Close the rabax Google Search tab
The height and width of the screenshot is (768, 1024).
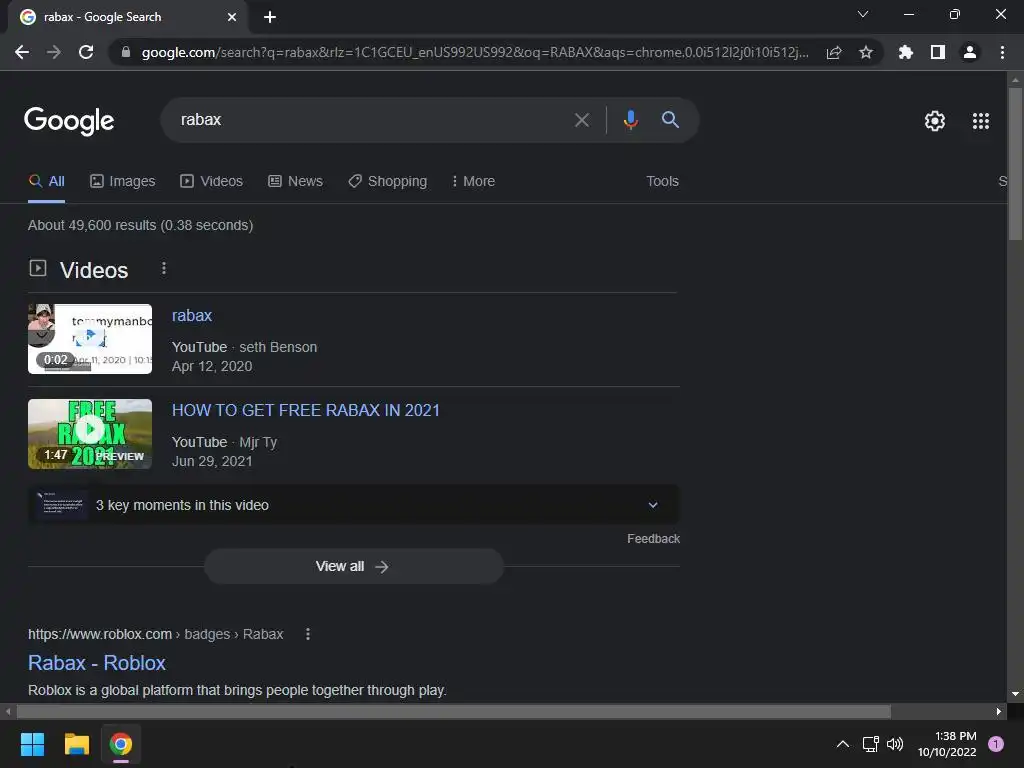pos(232,17)
